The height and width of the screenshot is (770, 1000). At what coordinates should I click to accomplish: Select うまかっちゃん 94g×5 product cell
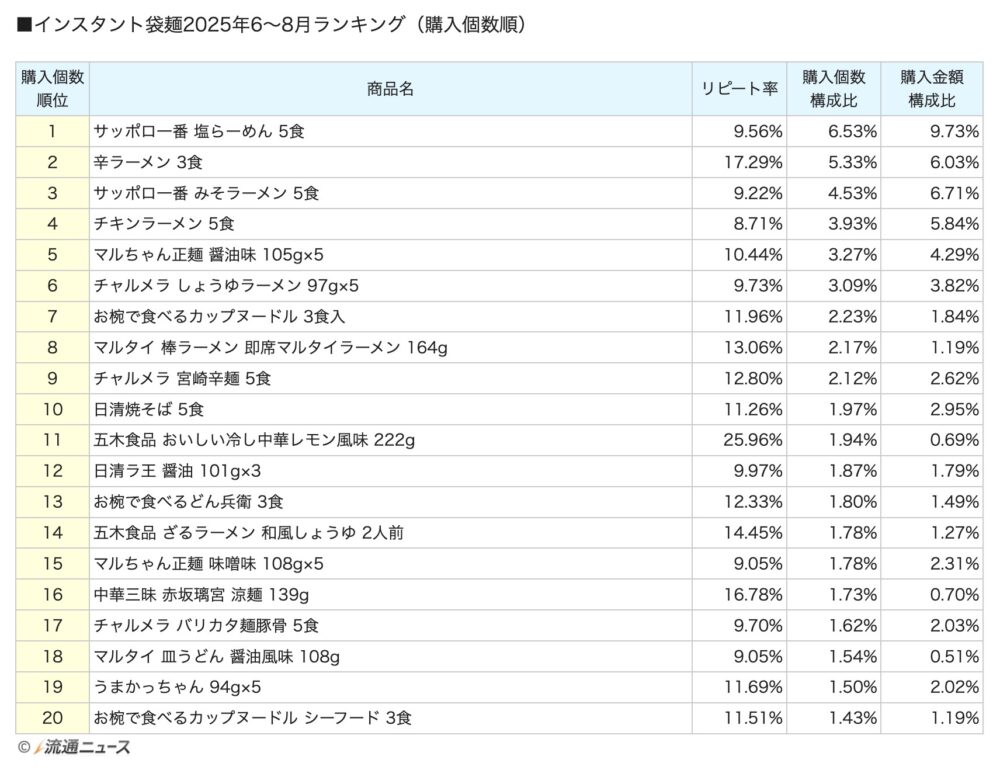click(390, 687)
